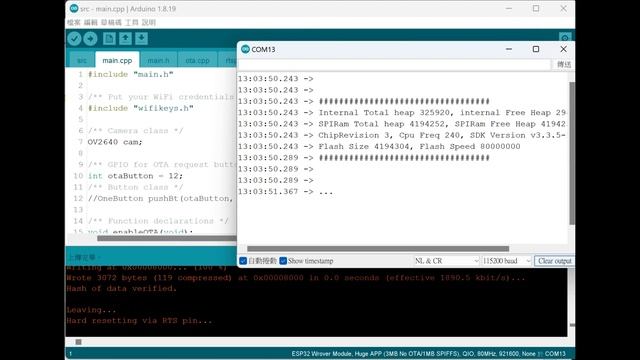Click the '#include "wifikeys.h"' line
The height and width of the screenshot is (360, 640).
140,108
